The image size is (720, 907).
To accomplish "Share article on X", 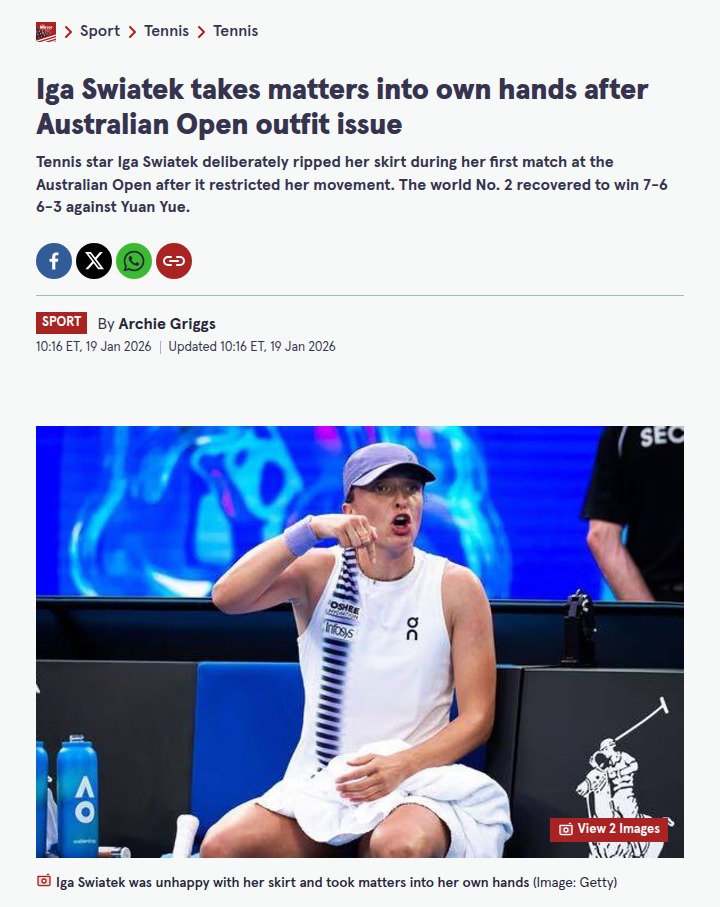I will pos(94,261).
